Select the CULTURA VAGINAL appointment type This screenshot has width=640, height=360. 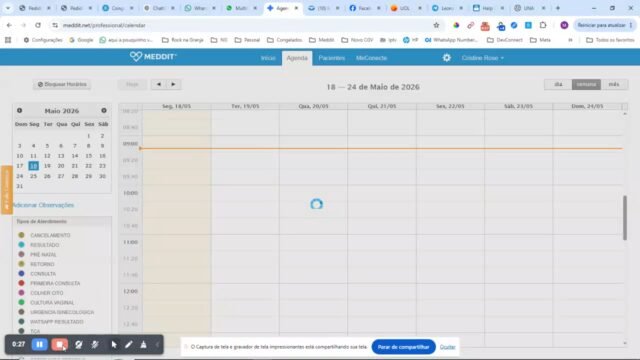(52, 302)
